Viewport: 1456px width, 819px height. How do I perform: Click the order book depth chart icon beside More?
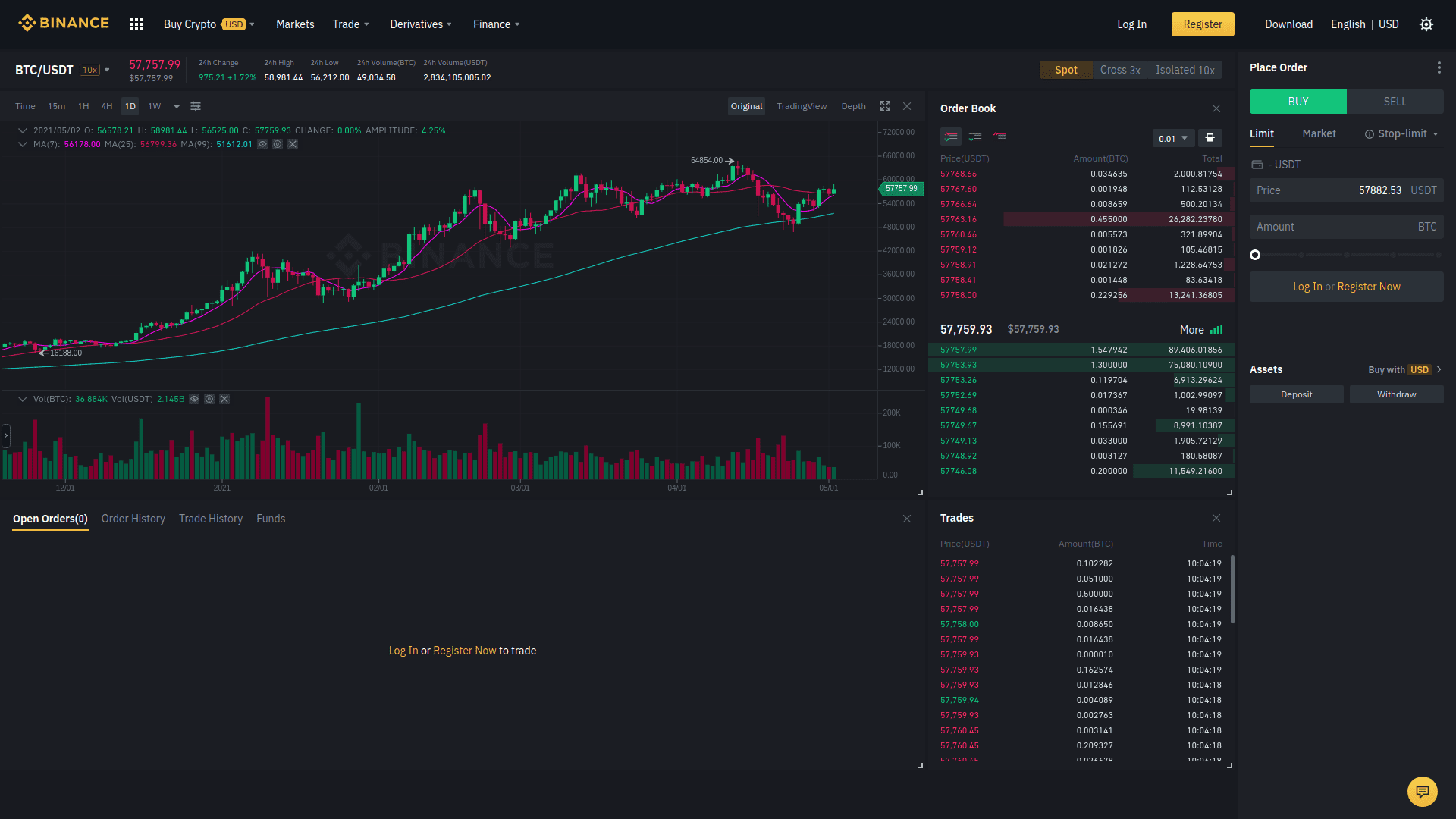tap(1216, 330)
